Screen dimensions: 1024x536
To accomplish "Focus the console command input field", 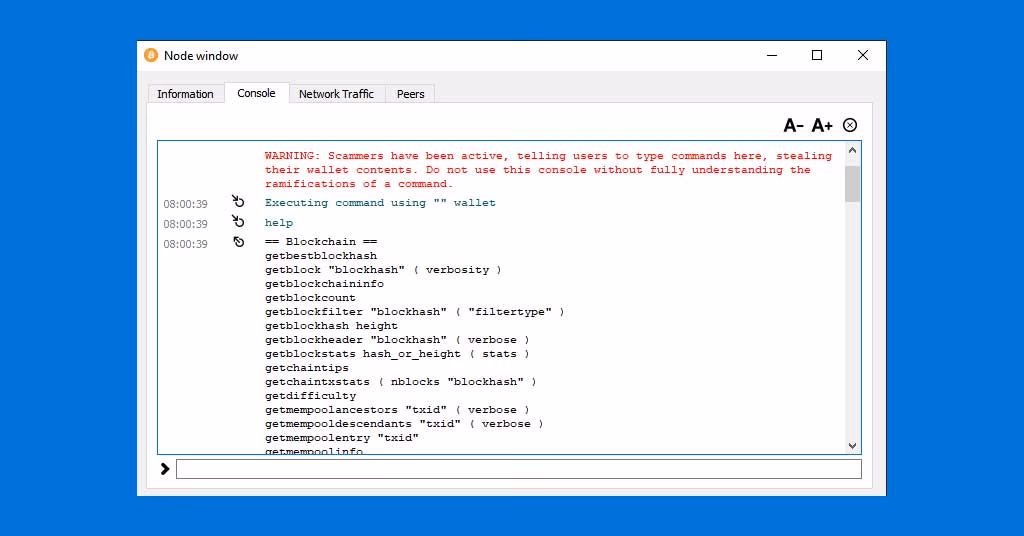I will click(x=518, y=469).
